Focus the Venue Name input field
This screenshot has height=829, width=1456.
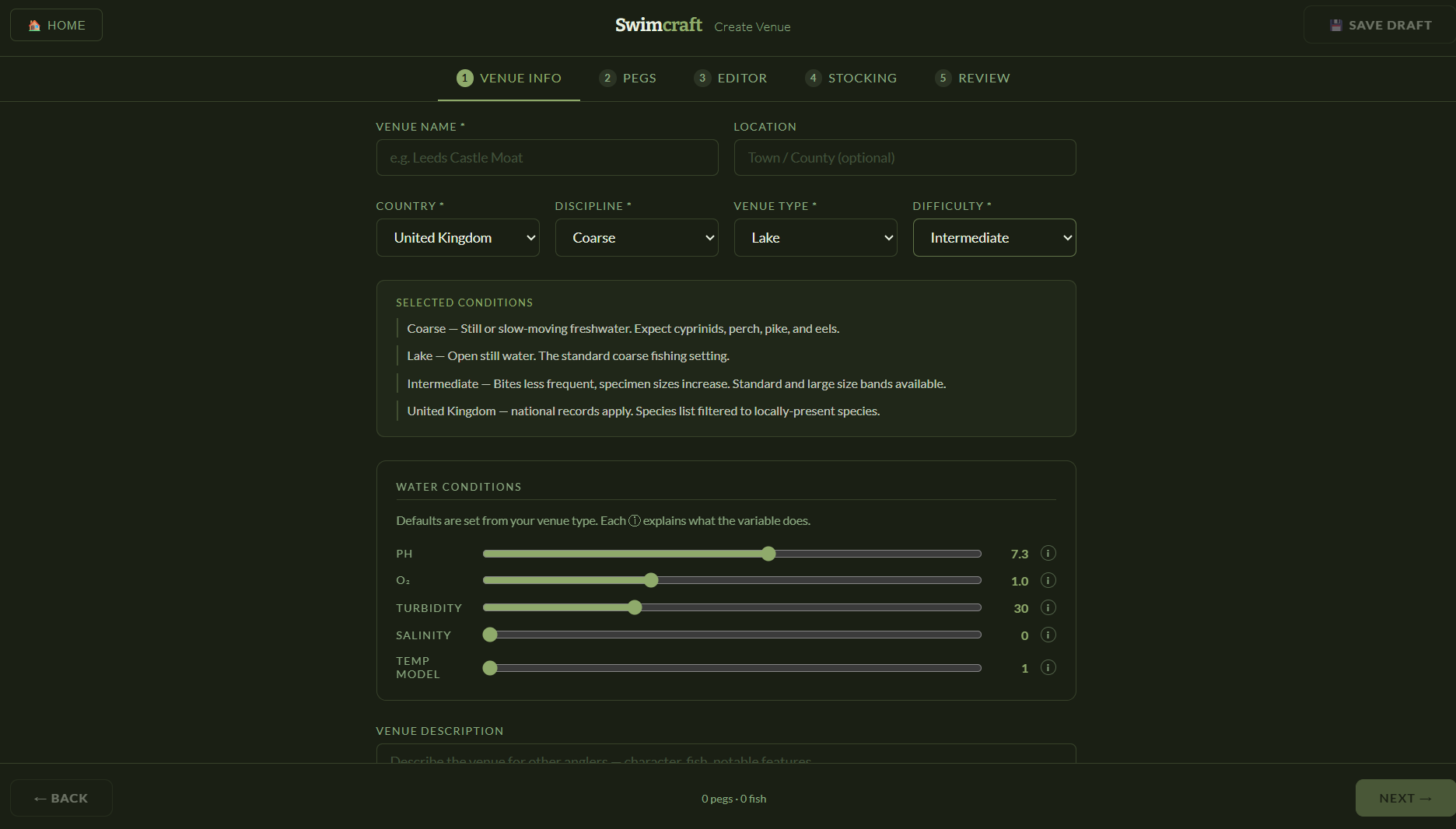(x=547, y=158)
